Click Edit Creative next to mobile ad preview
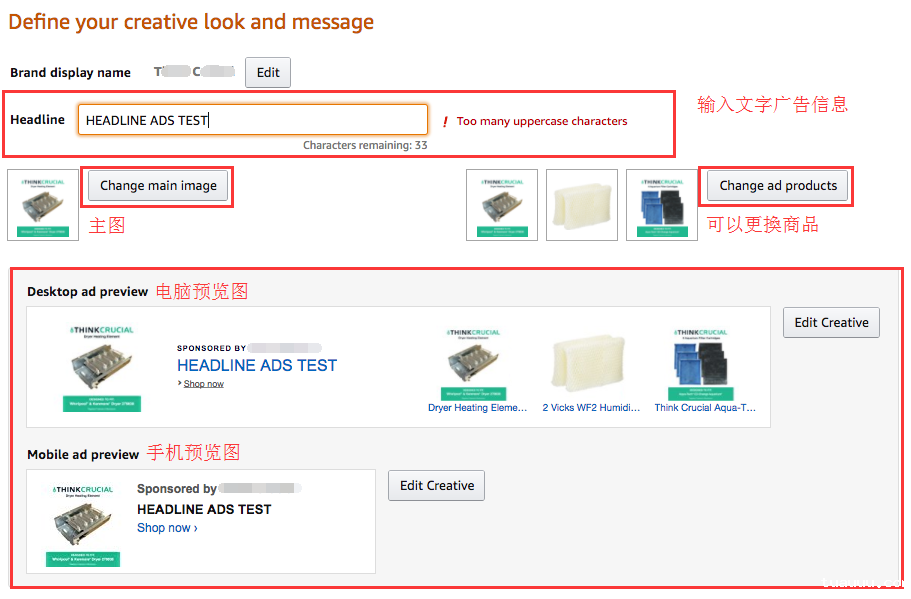This screenshot has width=911, height=599. (x=437, y=485)
